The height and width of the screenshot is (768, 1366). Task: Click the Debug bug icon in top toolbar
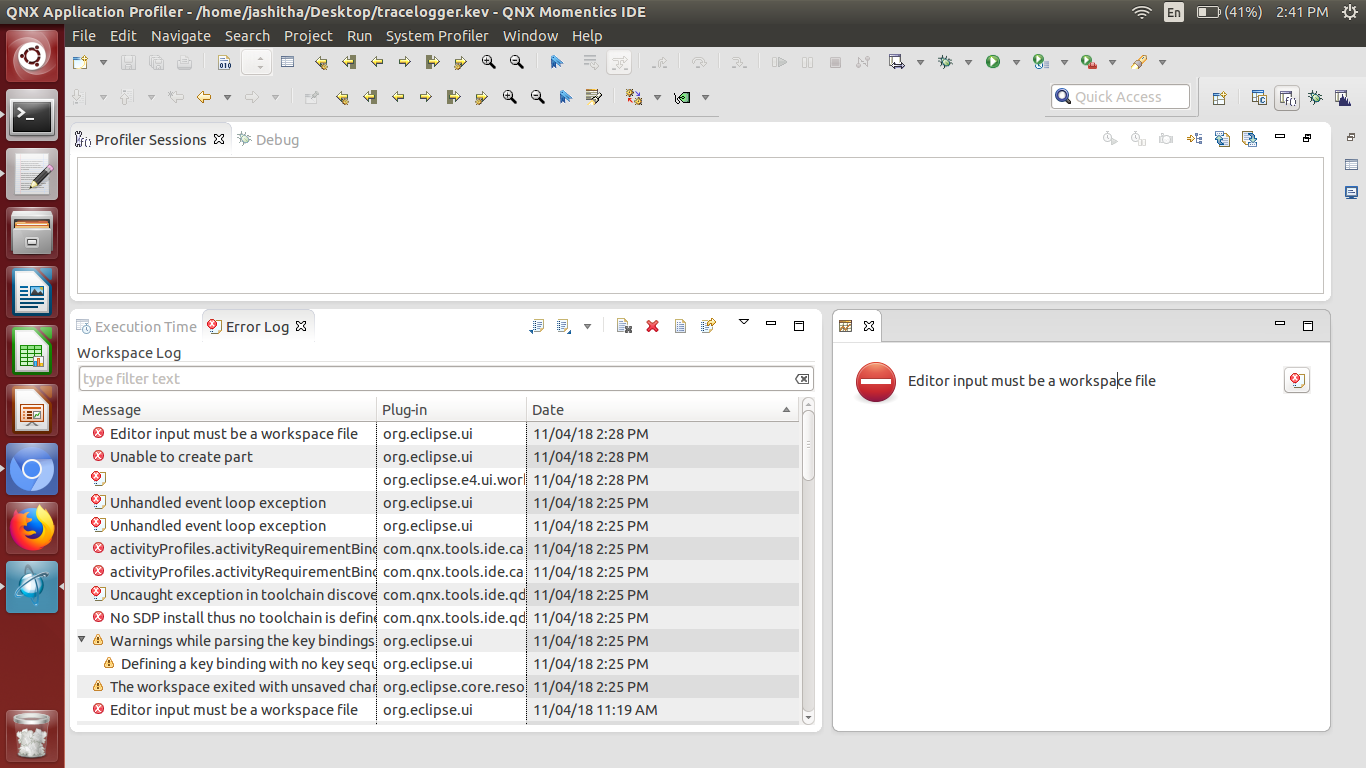click(945, 62)
